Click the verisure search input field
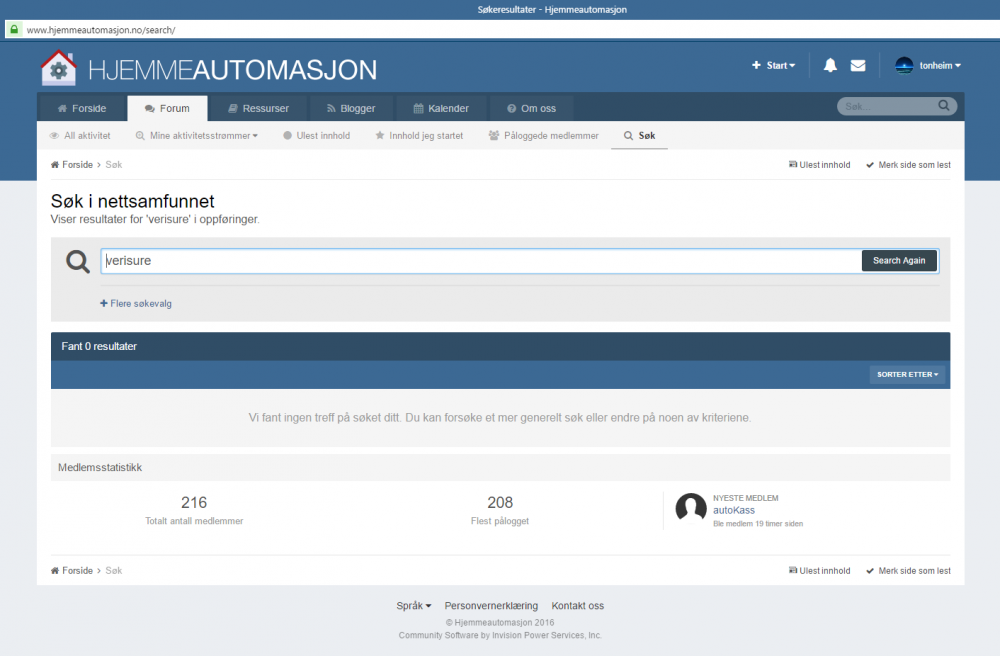Viewport: 1000px width, 656px height. (x=480, y=261)
